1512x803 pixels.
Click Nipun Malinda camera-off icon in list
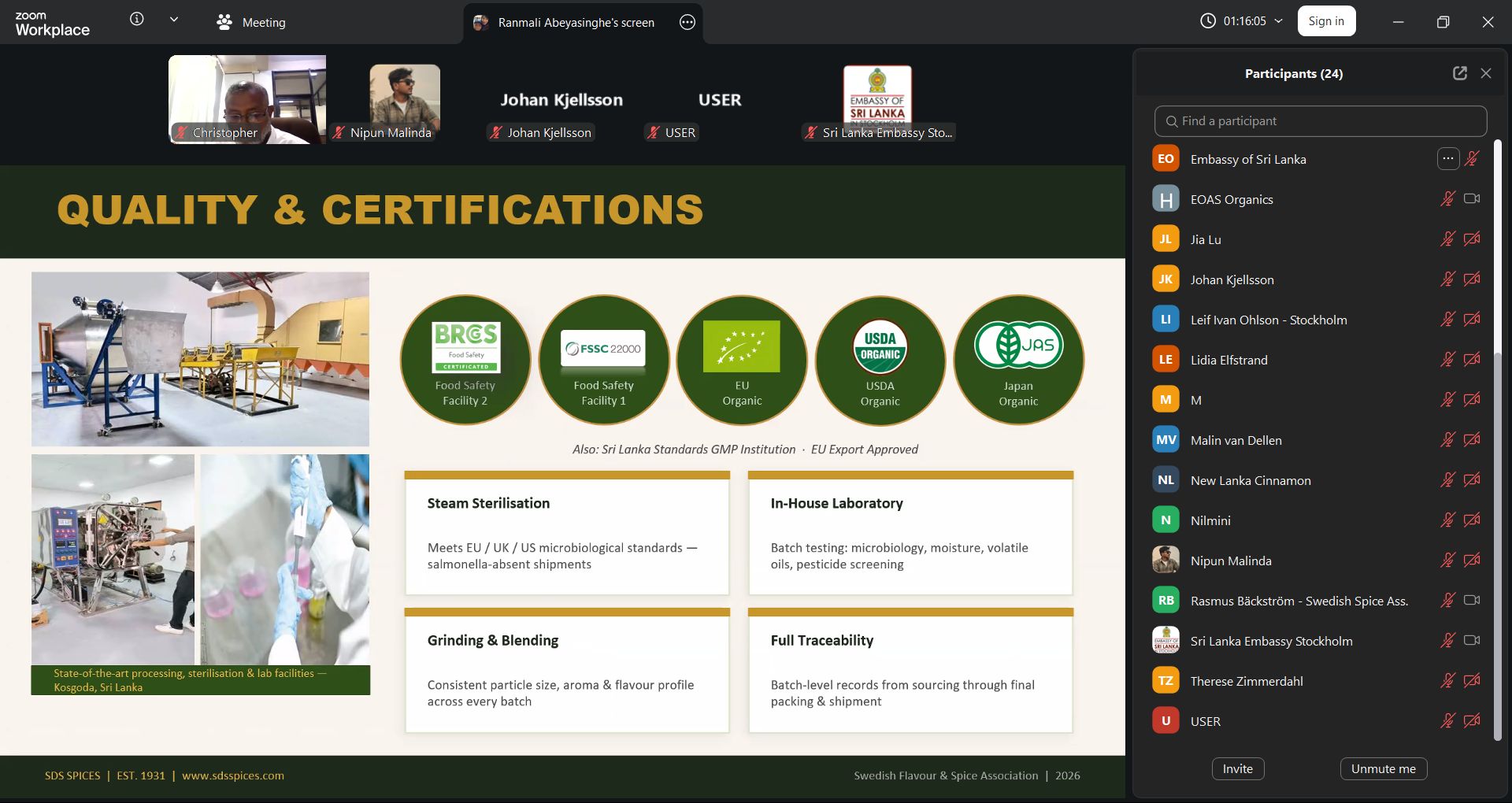(1472, 561)
